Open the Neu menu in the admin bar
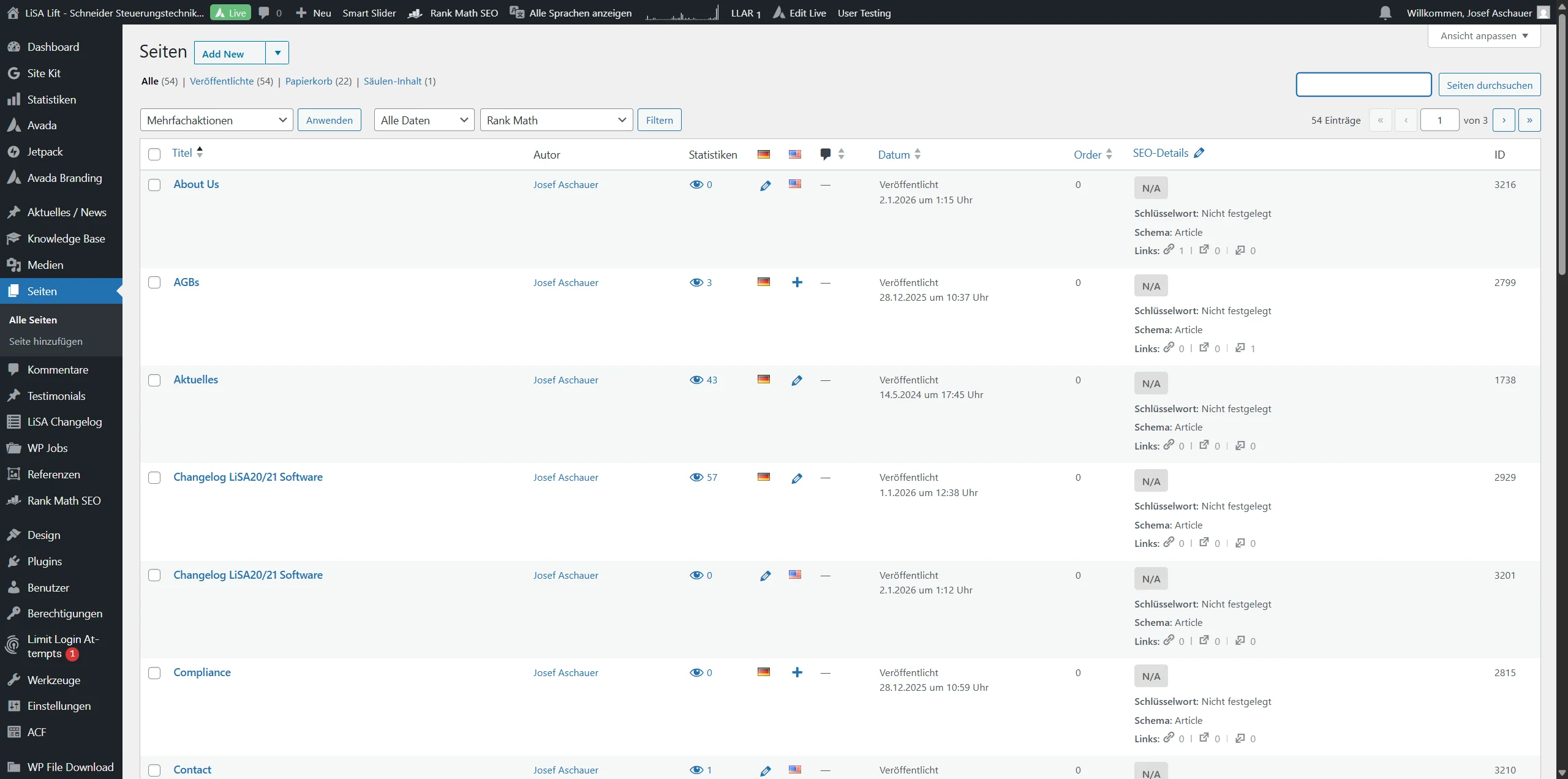1568x779 pixels. pyautogui.click(x=314, y=12)
